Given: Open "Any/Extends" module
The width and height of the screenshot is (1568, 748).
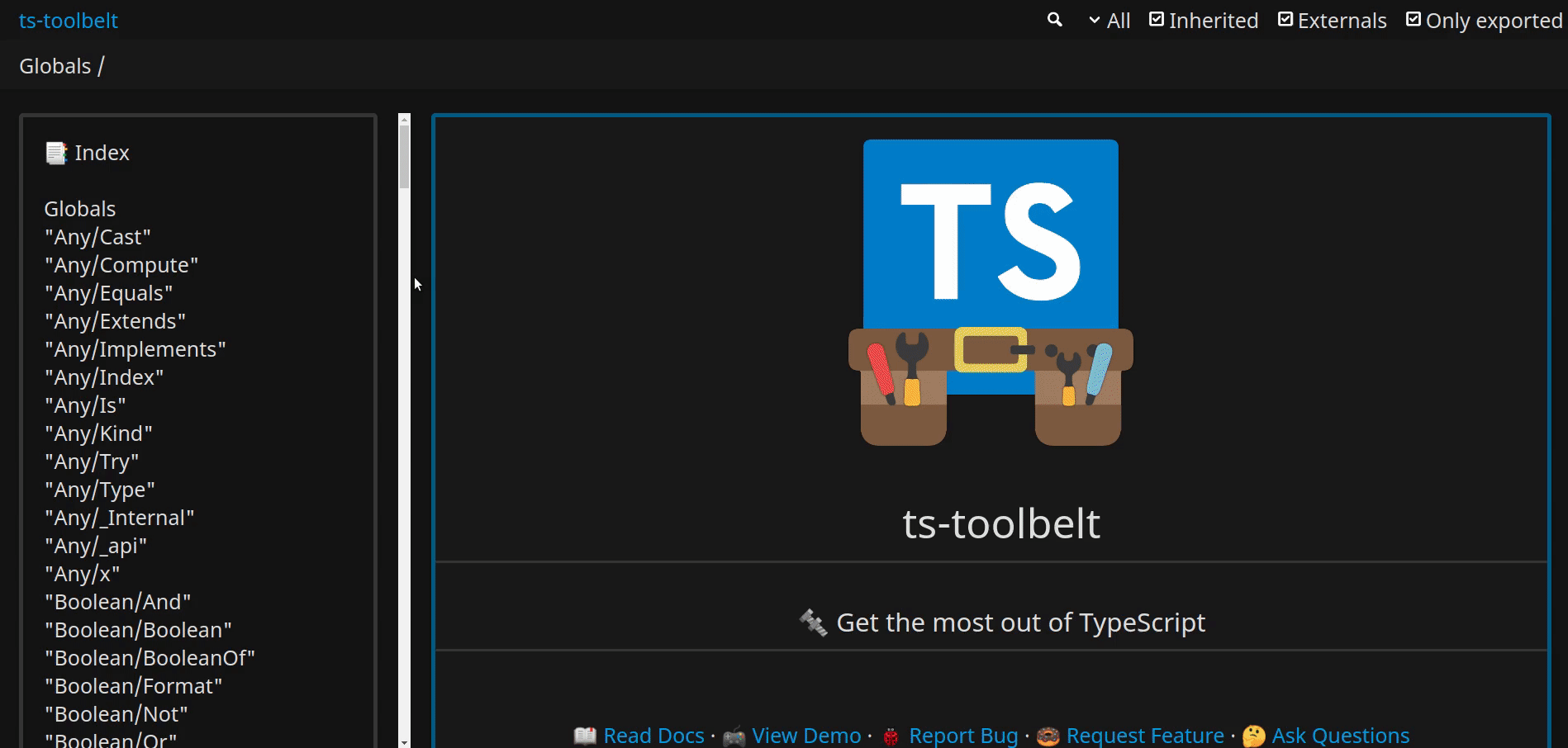Looking at the screenshot, I should (116, 321).
